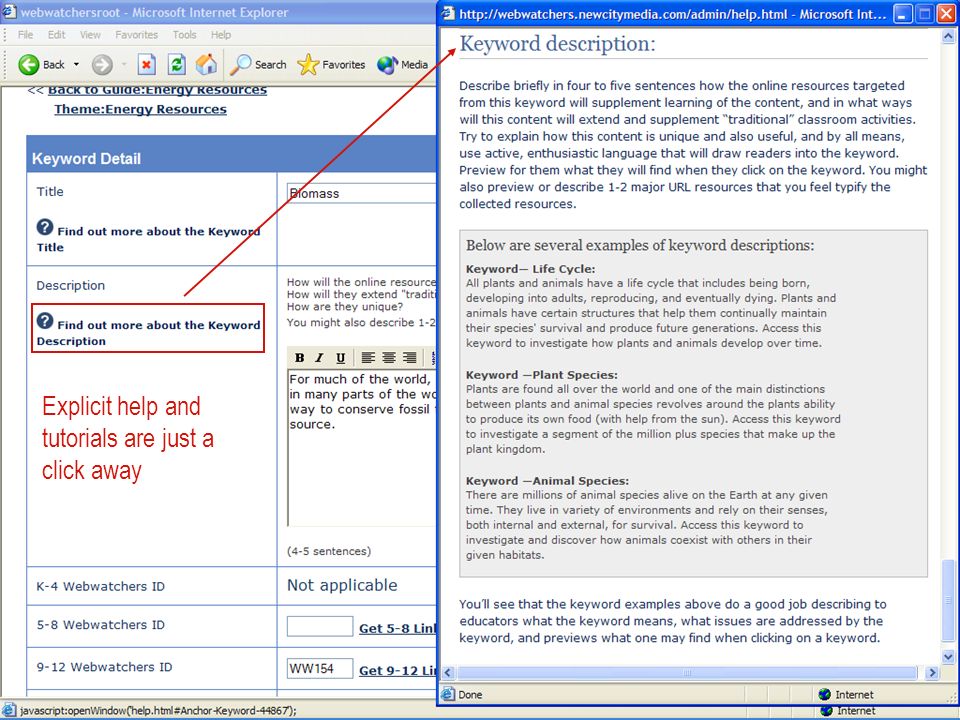Maximize the help.html window
The height and width of the screenshot is (720, 960).
tap(924, 14)
